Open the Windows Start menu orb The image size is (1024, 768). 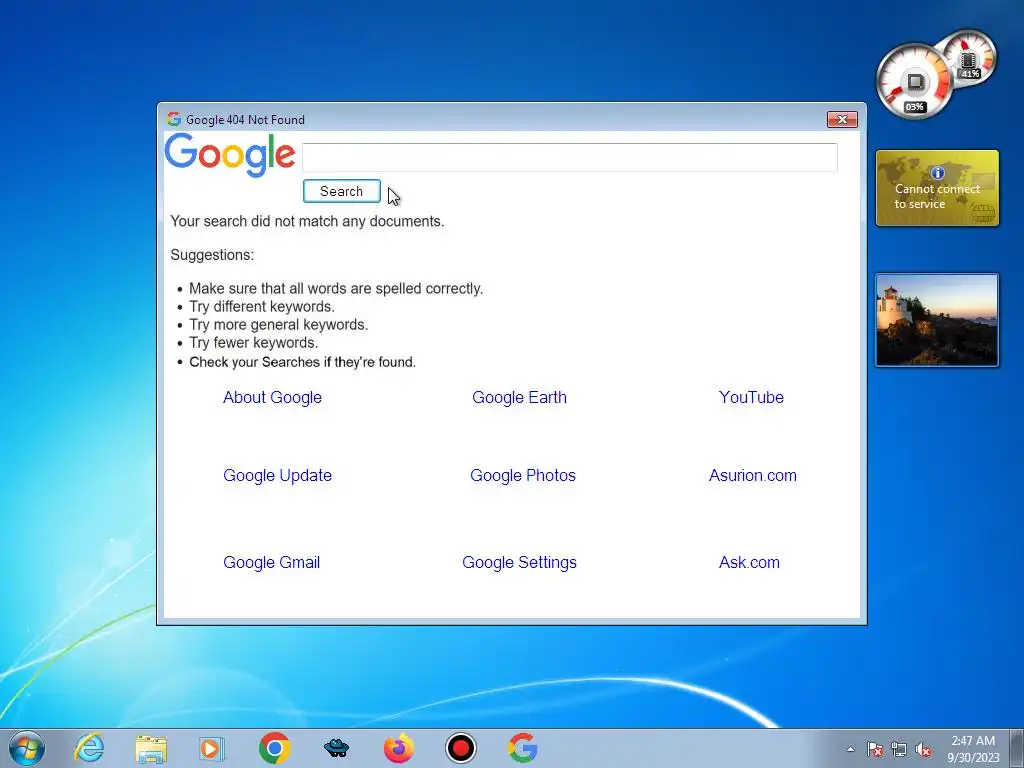click(x=27, y=748)
